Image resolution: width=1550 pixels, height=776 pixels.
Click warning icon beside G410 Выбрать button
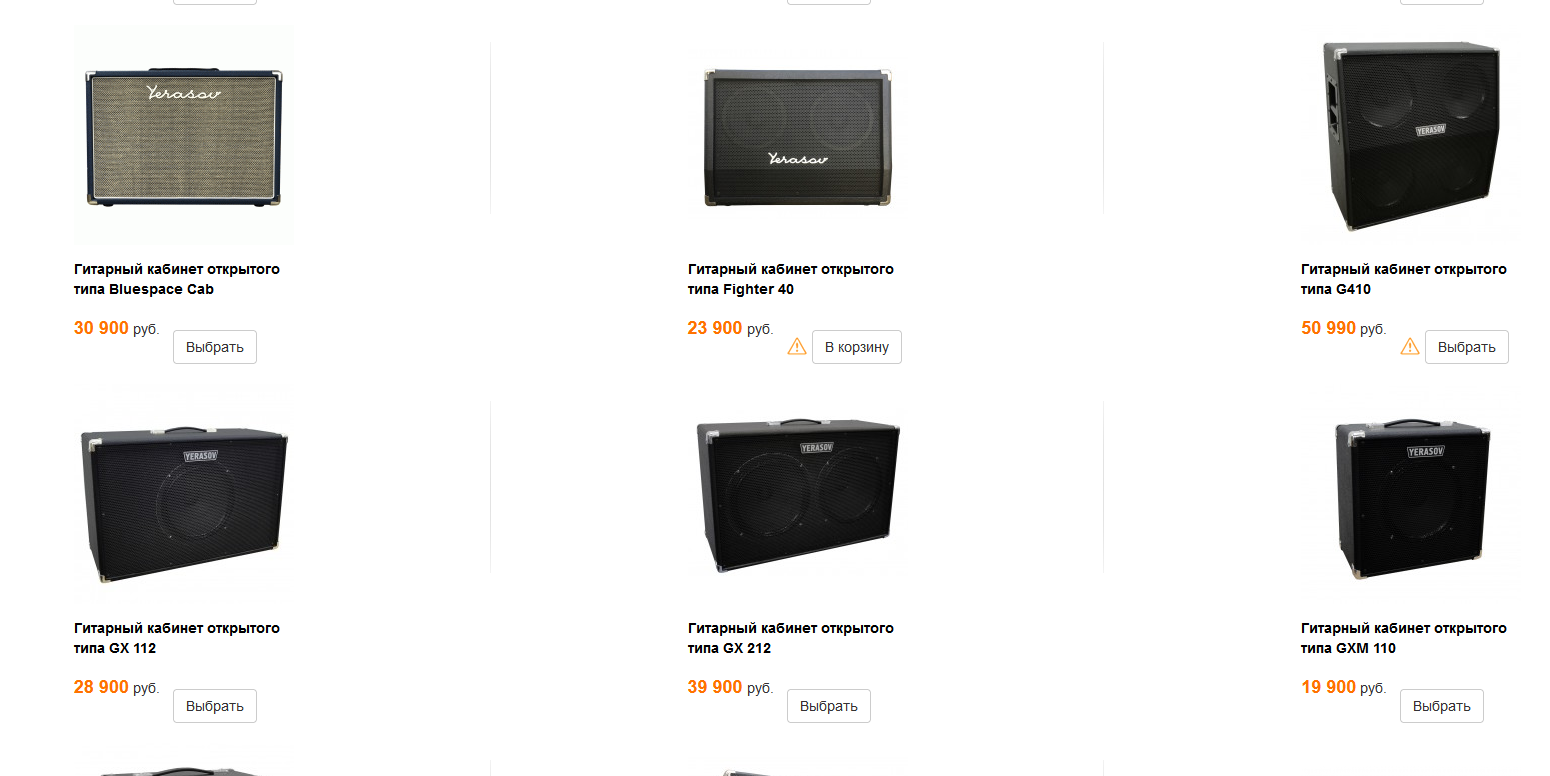pos(1410,346)
